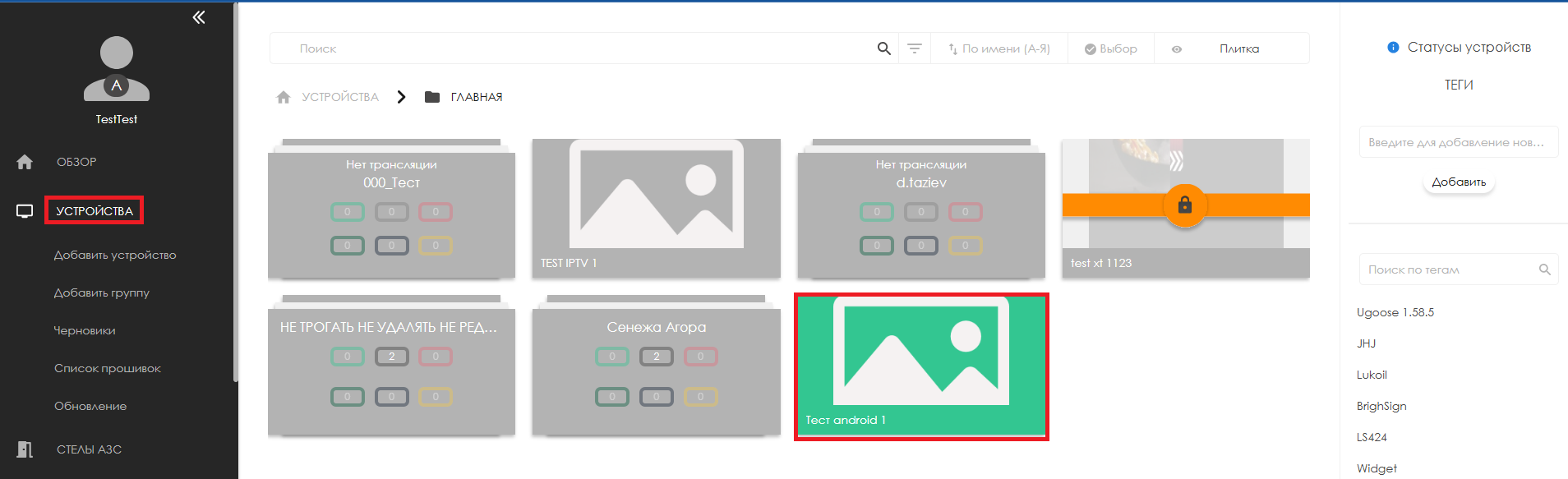Open the По имени (А-Я) sort dropdown
This screenshot has width=1568, height=479.
999,48
